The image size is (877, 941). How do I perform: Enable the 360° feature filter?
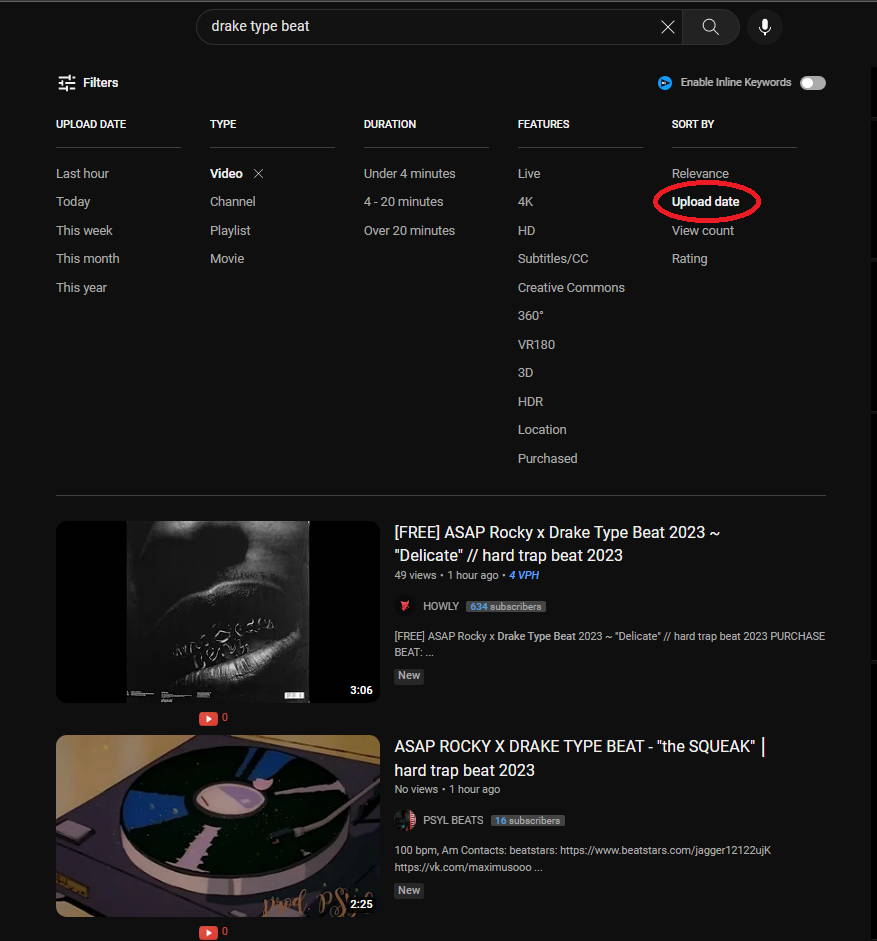pos(531,316)
